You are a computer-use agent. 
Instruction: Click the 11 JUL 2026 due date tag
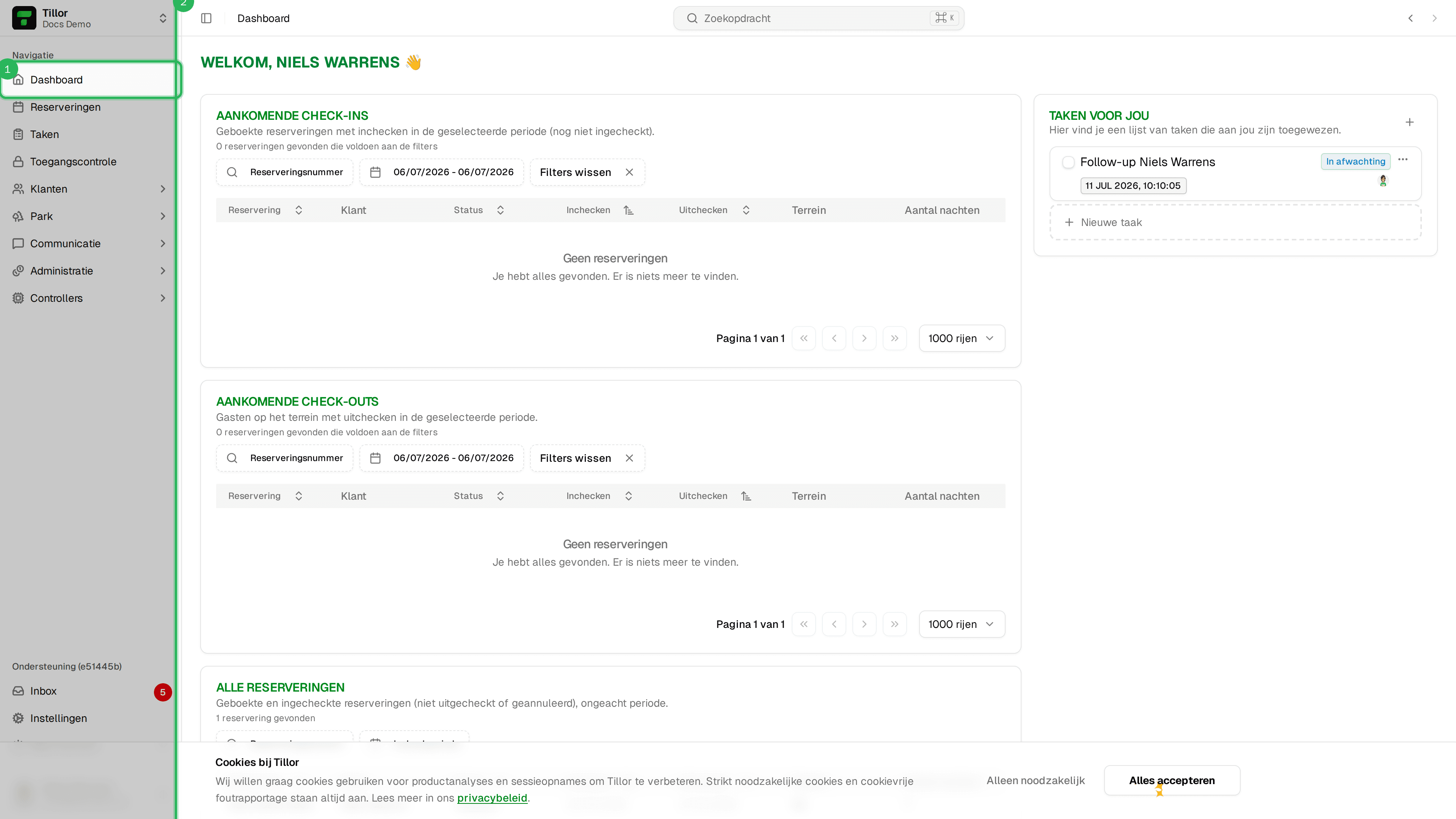[x=1133, y=186]
